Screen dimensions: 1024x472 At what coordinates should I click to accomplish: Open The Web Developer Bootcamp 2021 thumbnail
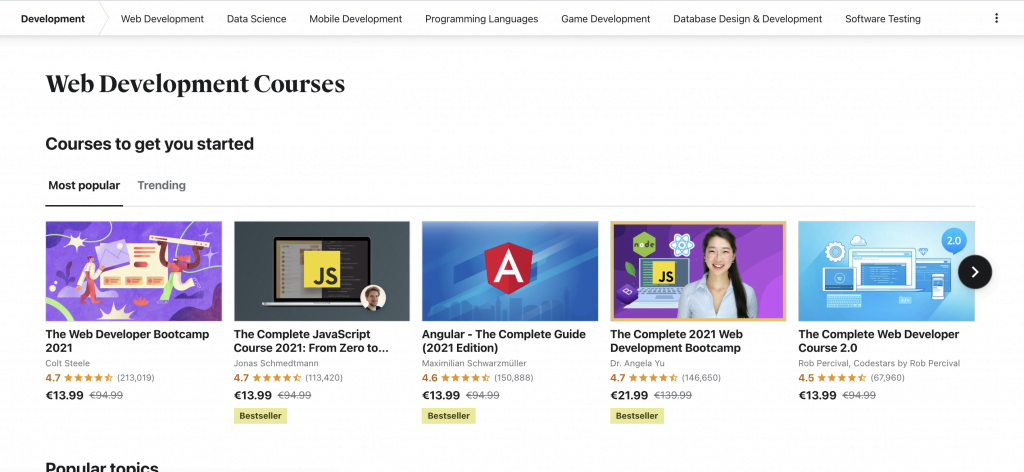(134, 271)
